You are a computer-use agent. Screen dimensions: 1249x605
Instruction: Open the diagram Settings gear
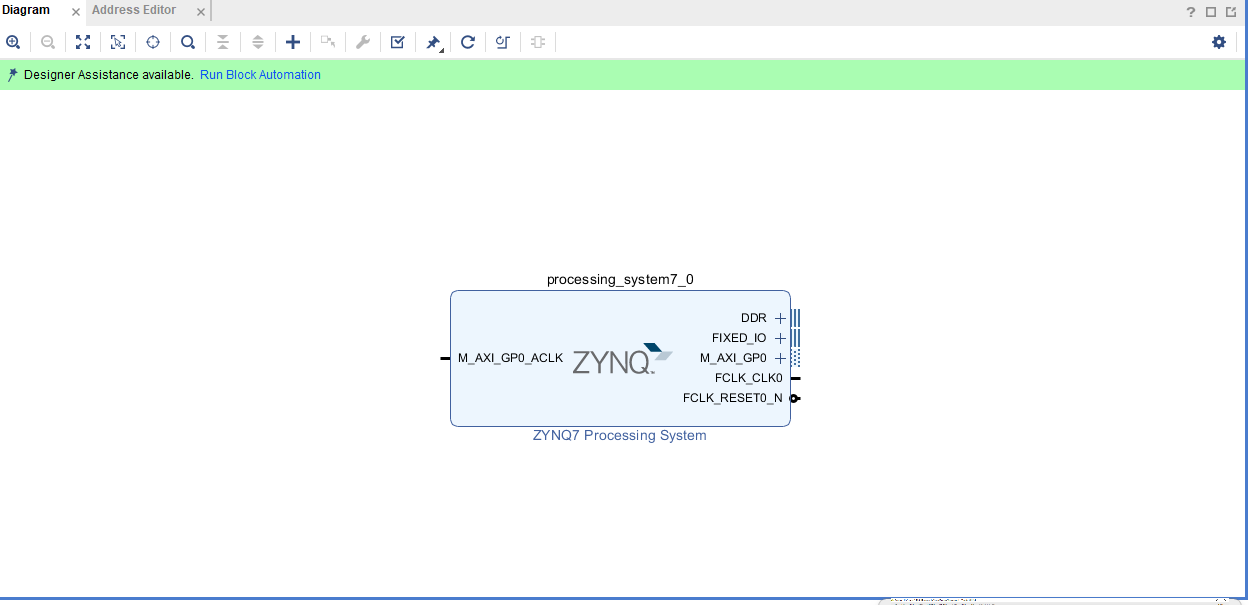(1219, 42)
